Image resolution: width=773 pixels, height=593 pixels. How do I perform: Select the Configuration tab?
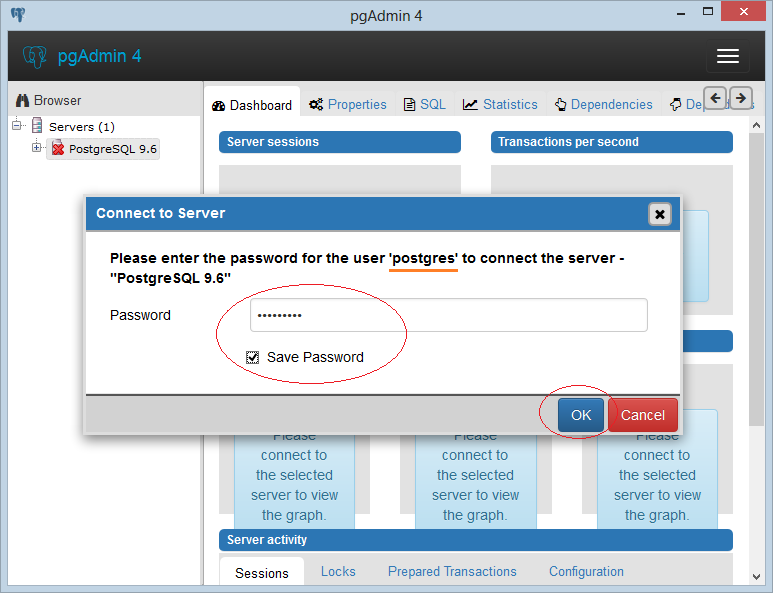586,571
